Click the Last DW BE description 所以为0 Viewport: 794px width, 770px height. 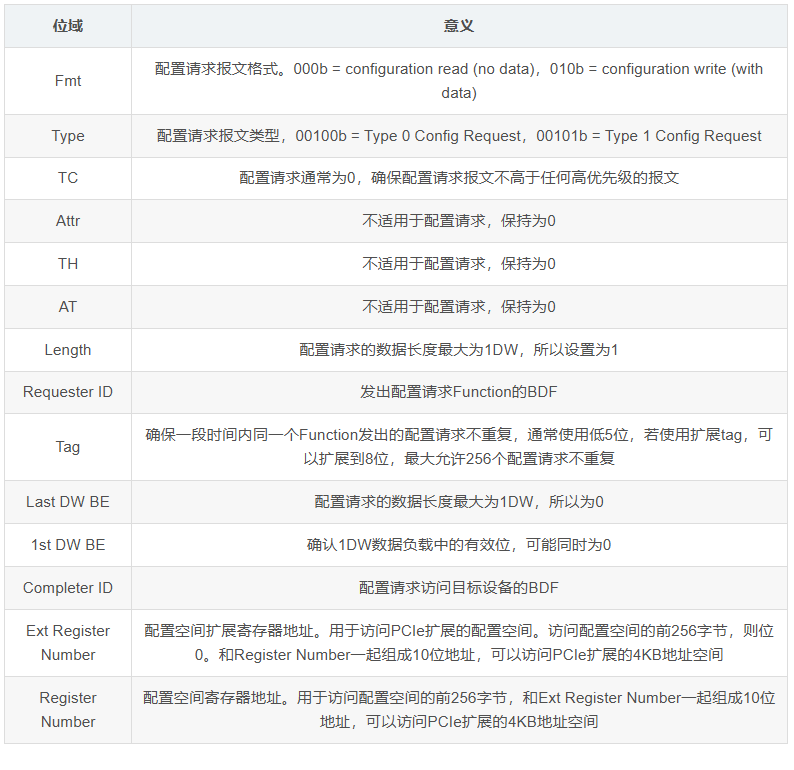pos(459,502)
